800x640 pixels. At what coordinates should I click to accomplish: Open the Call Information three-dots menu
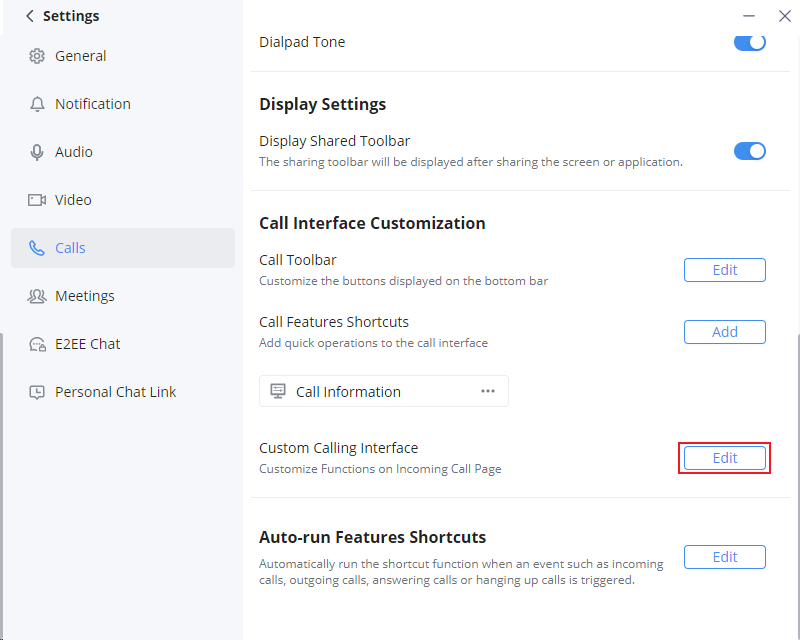click(x=488, y=391)
